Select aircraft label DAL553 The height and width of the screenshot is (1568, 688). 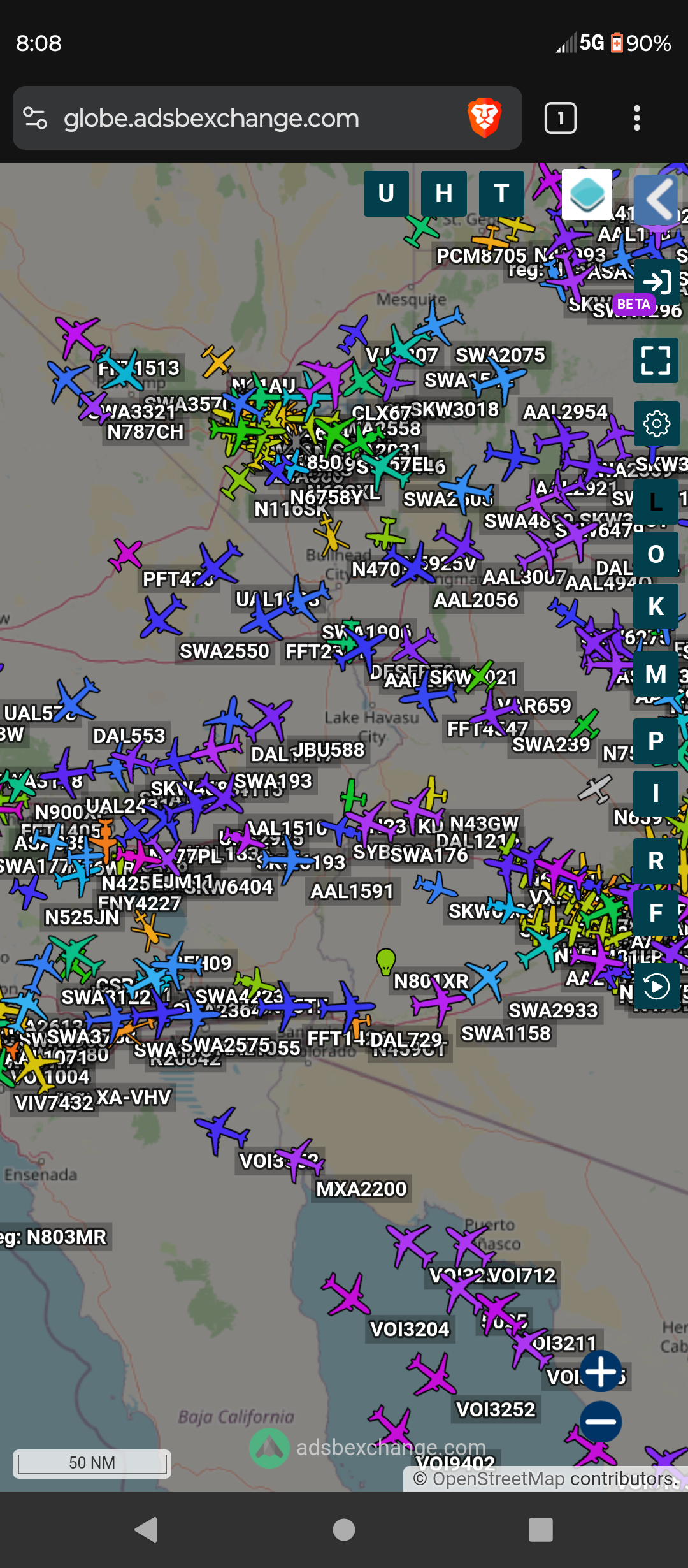129,736
